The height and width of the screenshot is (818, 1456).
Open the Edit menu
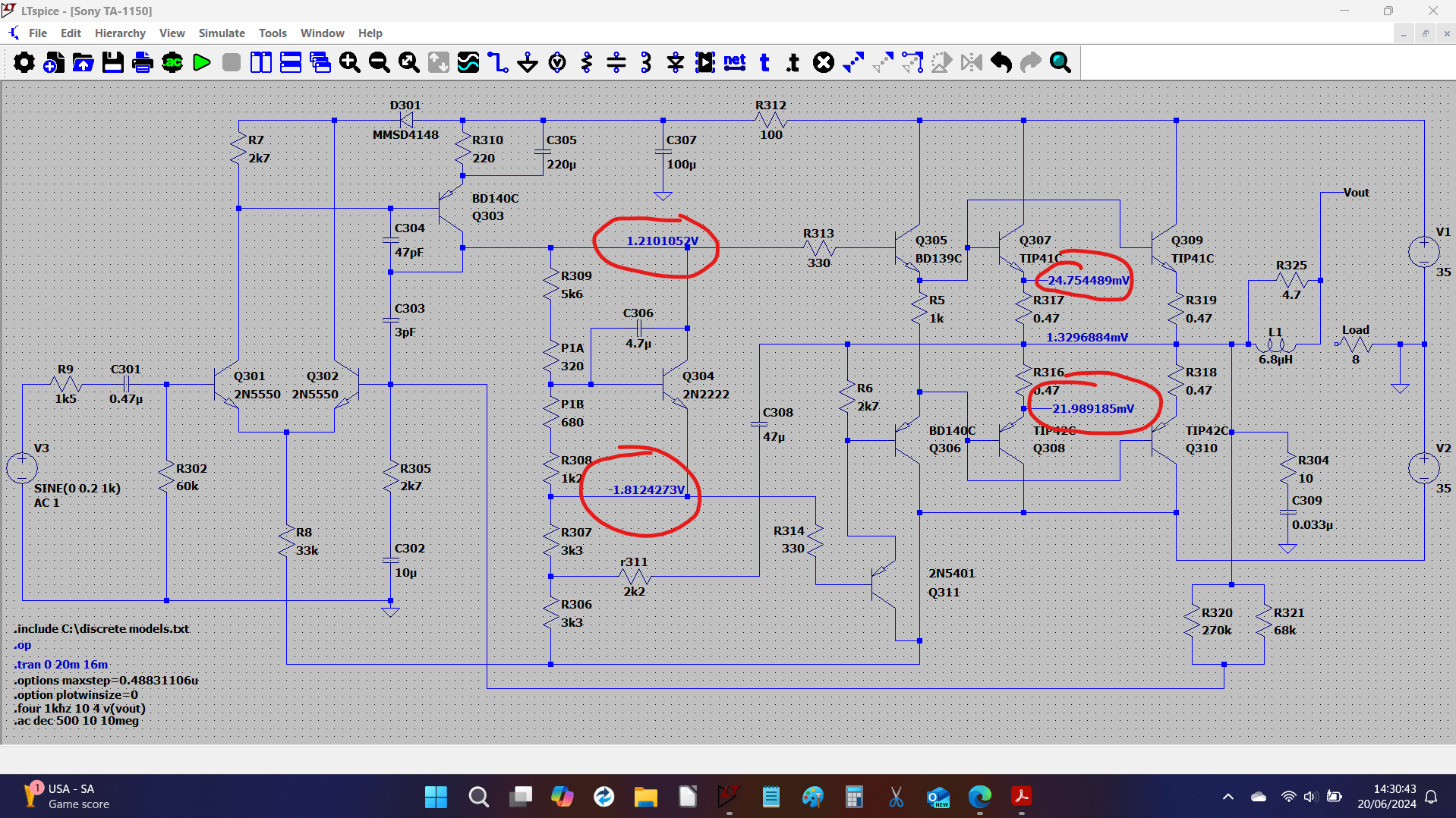(71, 33)
